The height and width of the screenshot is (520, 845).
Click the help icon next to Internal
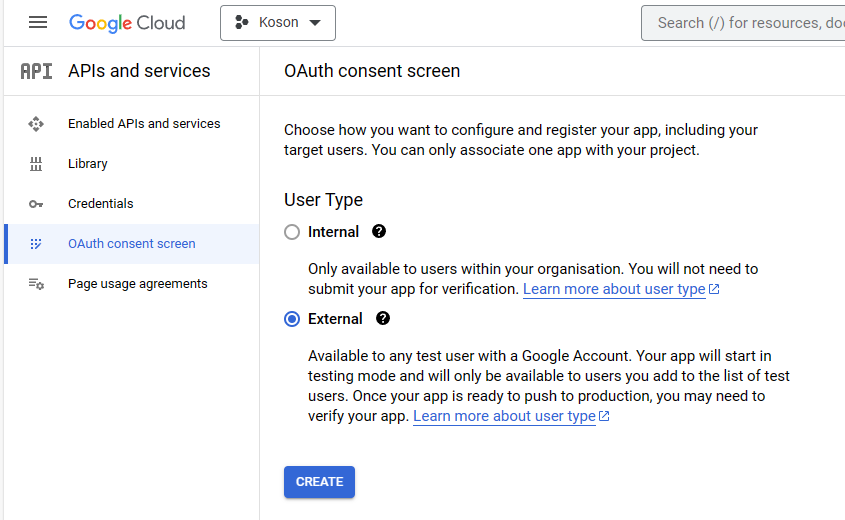pyautogui.click(x=379, y=231)
